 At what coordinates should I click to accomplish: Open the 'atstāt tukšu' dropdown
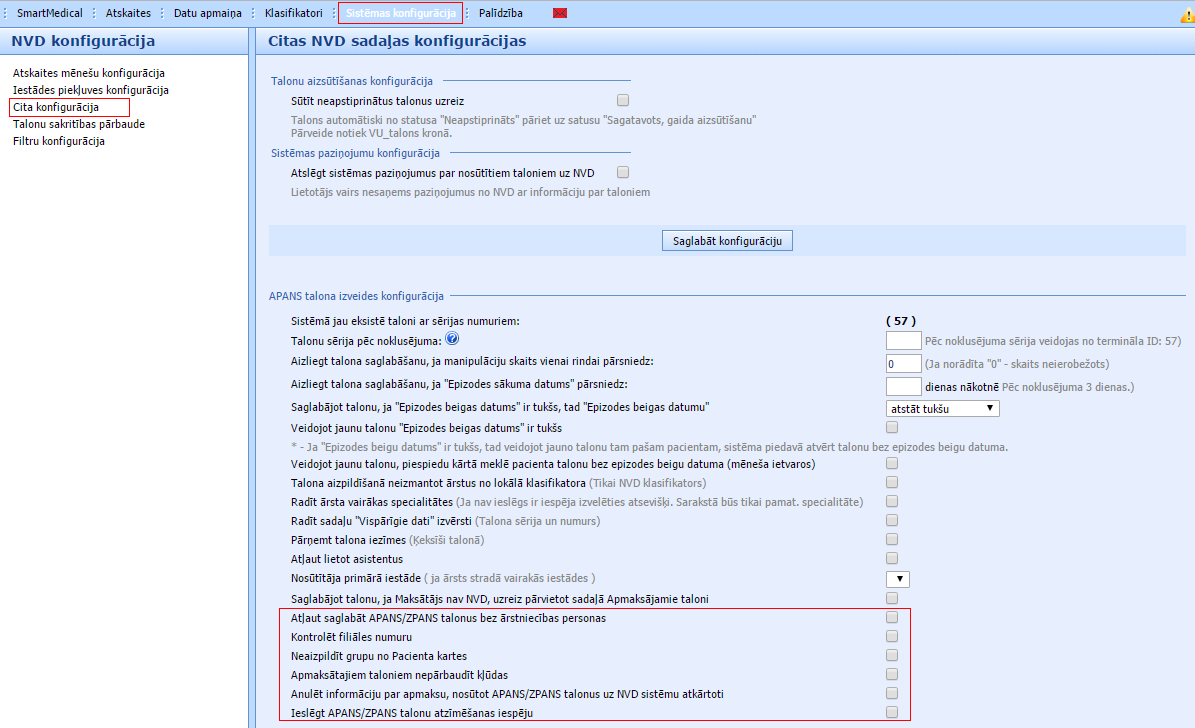pos(942,408)
